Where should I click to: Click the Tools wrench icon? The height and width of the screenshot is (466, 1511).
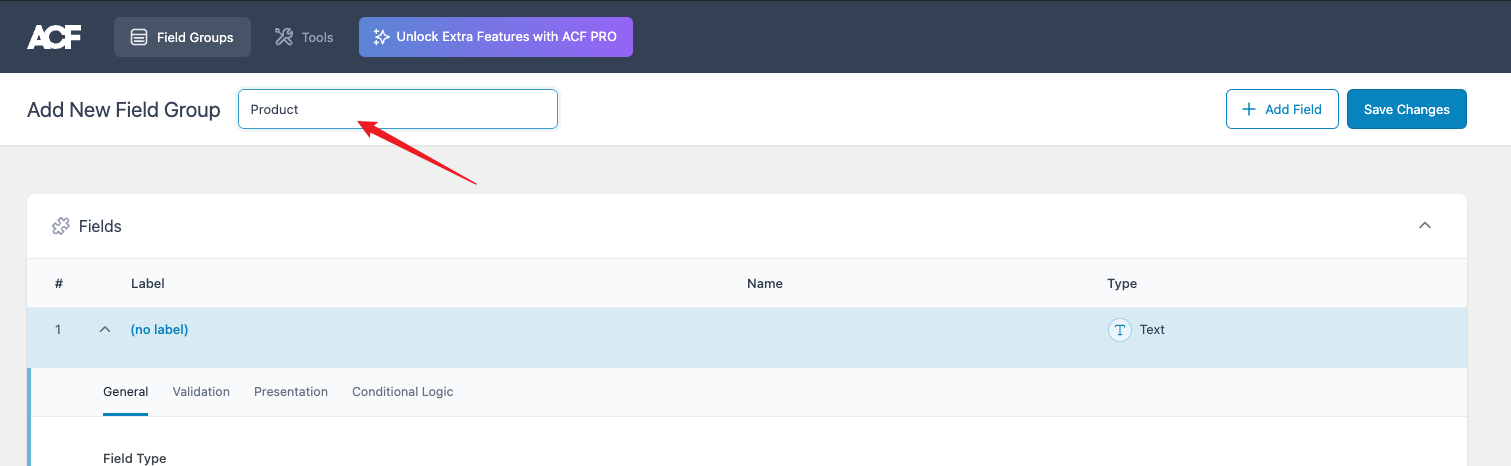[x=284, y=37]
